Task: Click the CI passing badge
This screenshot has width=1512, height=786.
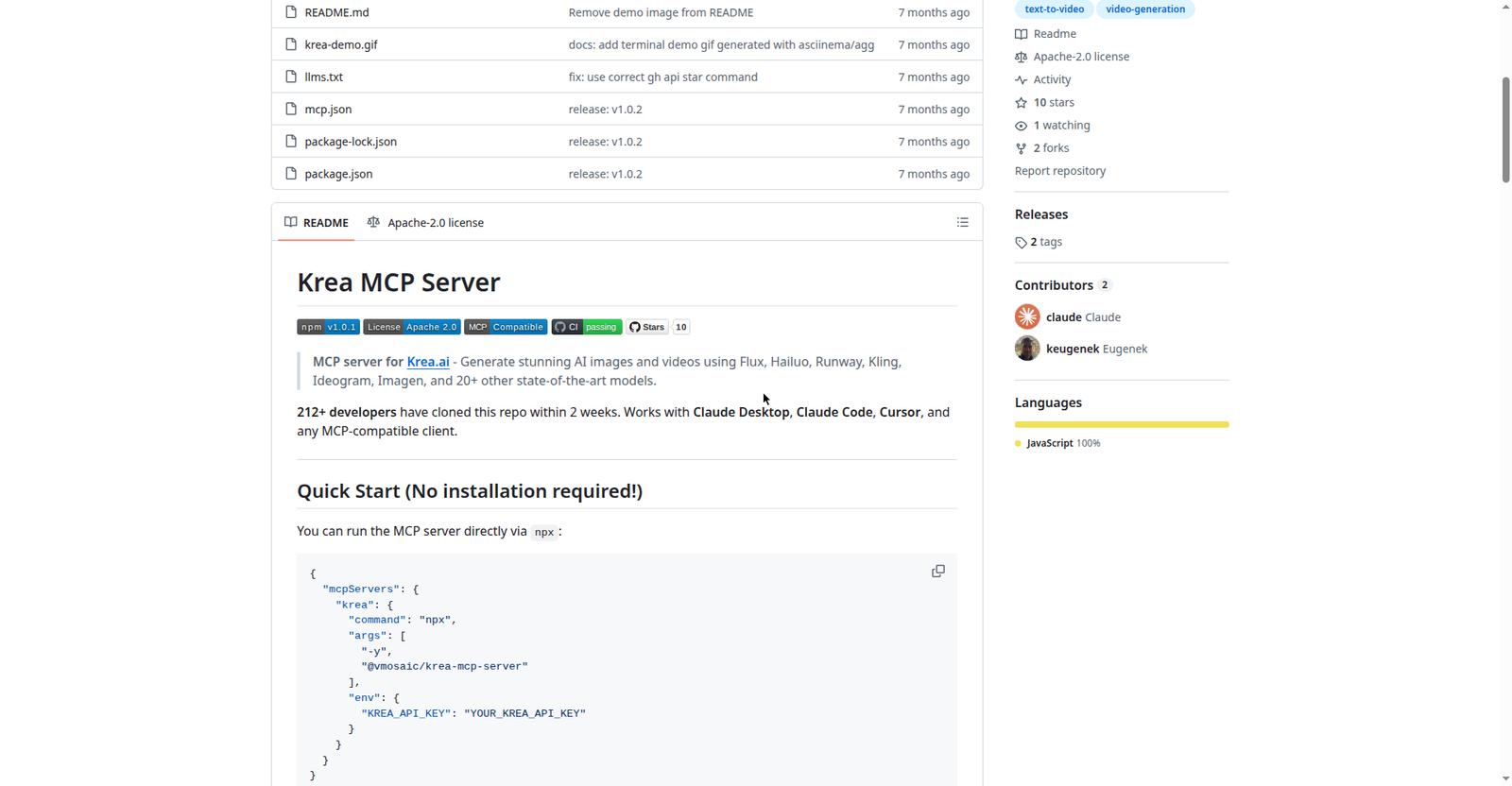Action: (x=587, y=327)
